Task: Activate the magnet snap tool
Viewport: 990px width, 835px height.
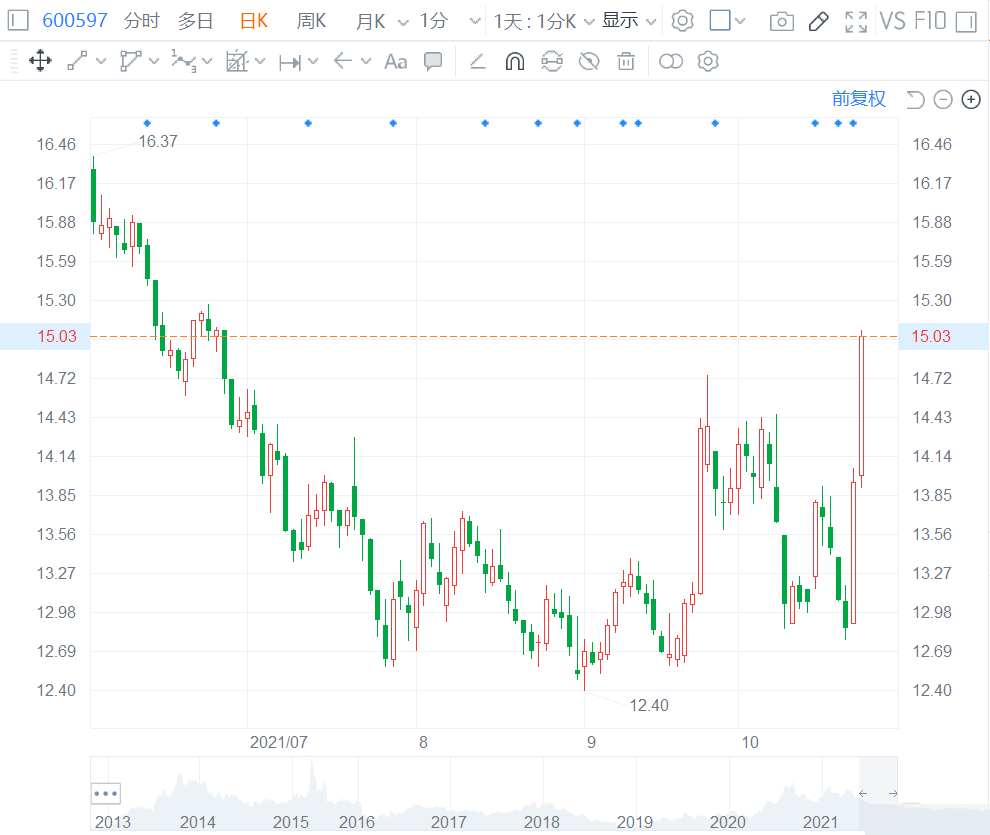Action: click(x=514, y=62)
